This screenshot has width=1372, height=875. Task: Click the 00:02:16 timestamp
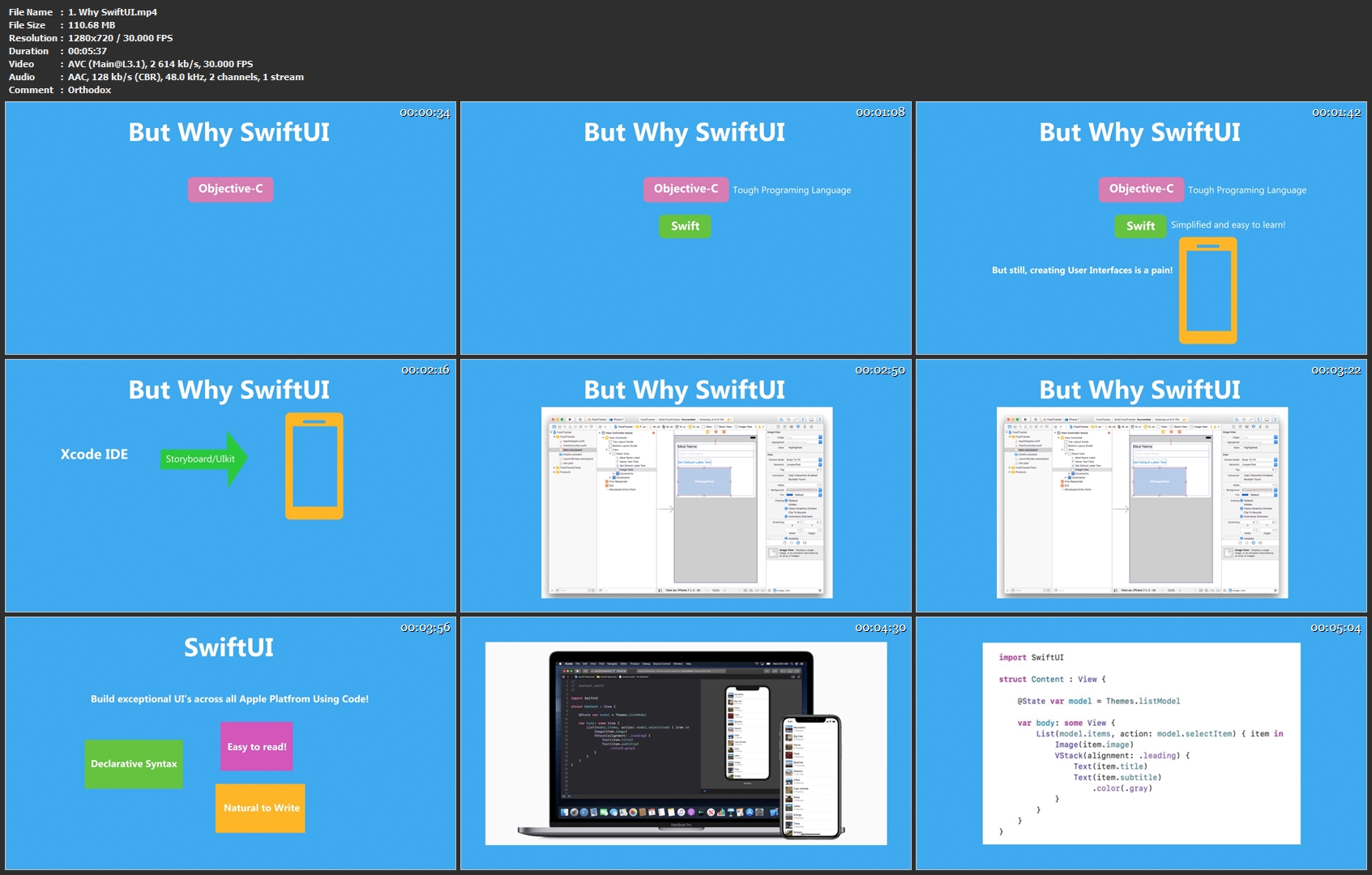pos(425,370)
